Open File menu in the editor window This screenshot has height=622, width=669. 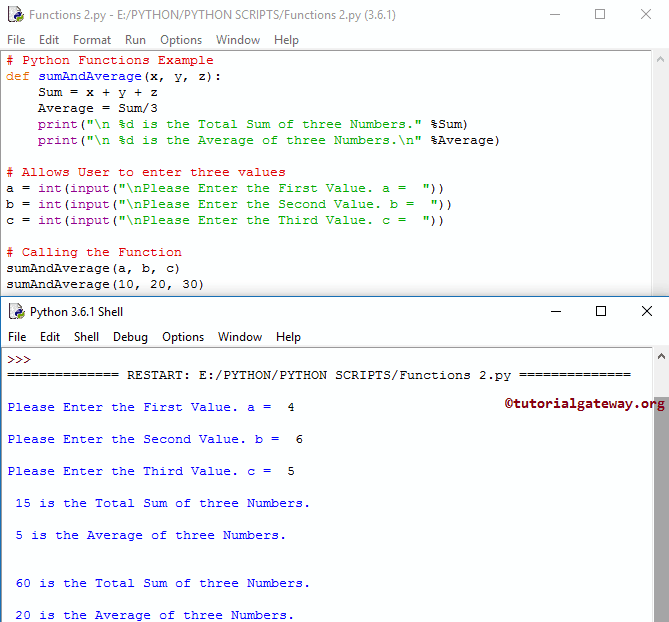[x=16, y=40]
